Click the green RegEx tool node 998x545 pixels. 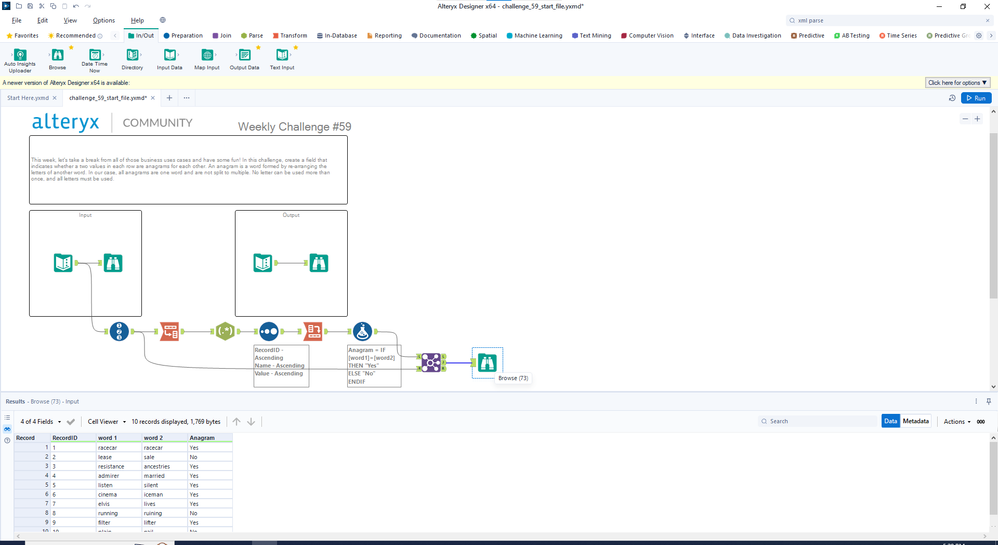[x=225, y=332]
